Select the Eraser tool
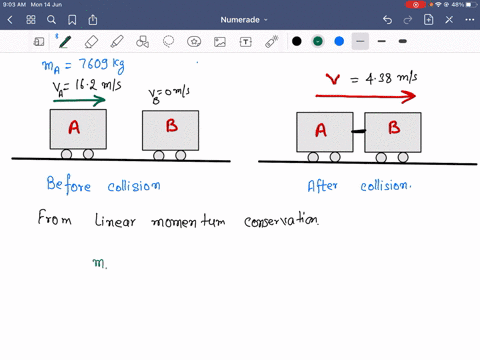The image size is (480, 360). [91, 42]
